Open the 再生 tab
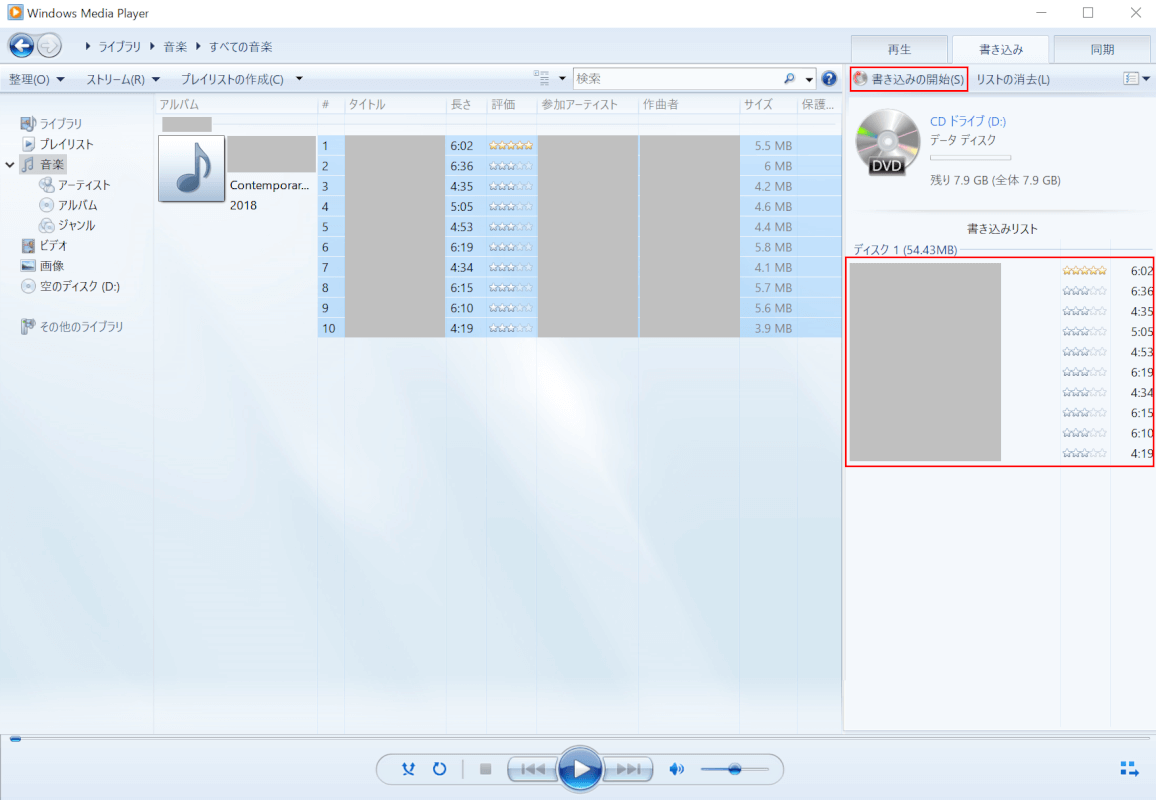The image size is (1156, 800). click(899, 49)
